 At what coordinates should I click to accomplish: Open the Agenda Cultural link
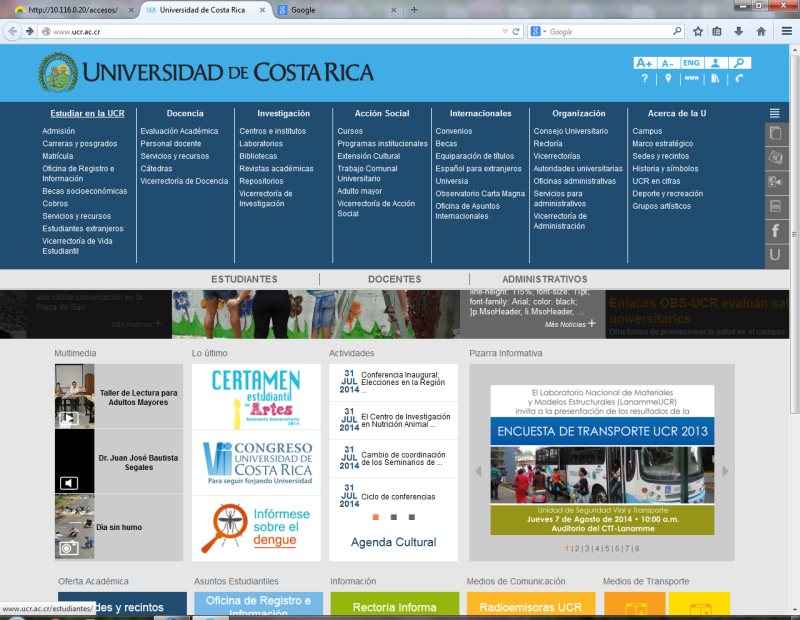pyautogui.click(x=393, y=542)
